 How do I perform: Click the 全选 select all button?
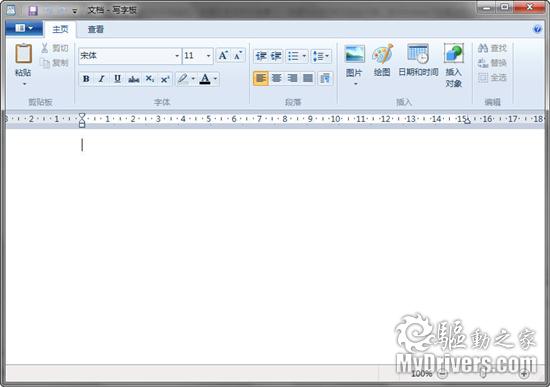point(492,78)
